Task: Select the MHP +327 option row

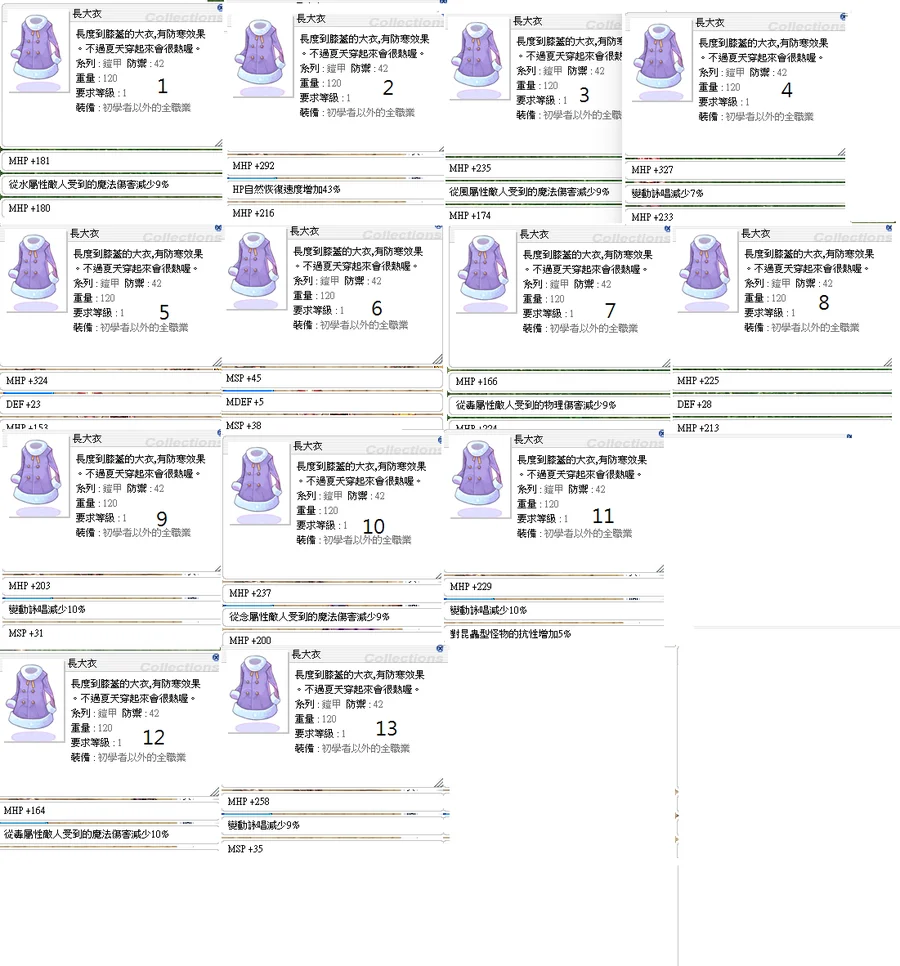Action: 734,169
